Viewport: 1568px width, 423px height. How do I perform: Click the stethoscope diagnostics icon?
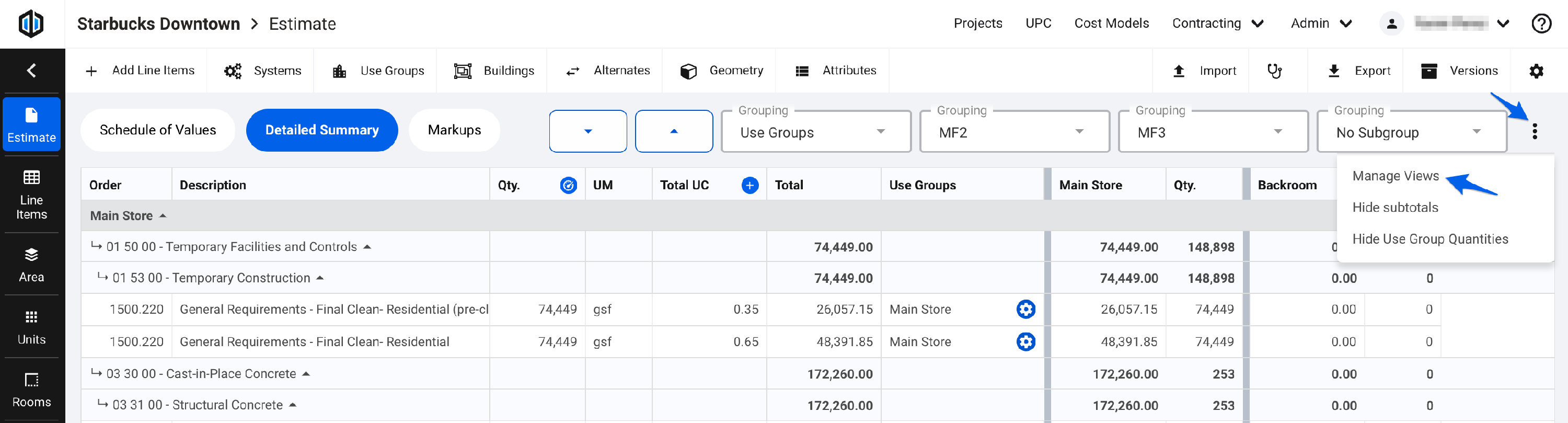(x=1274, y=71)
